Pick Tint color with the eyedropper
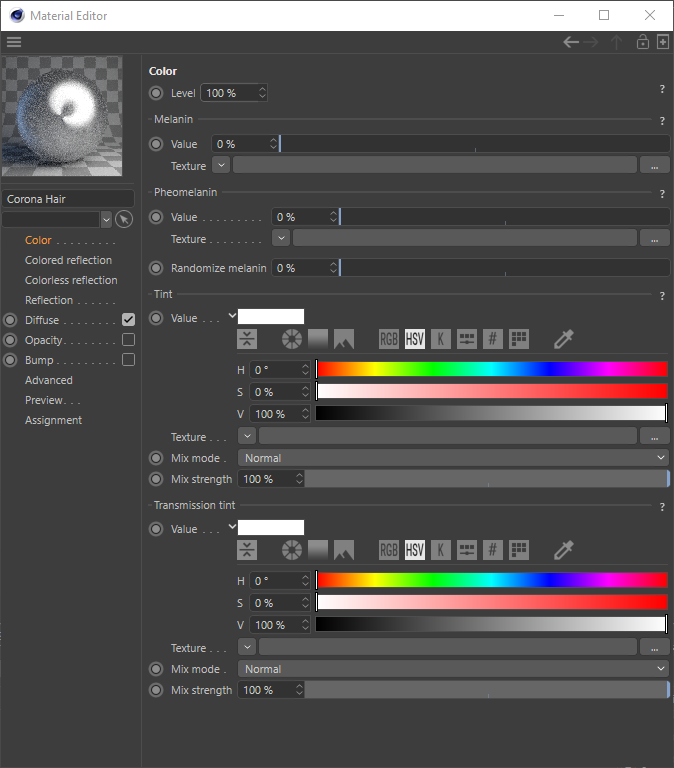674x768 pixels. coord(564,339)
